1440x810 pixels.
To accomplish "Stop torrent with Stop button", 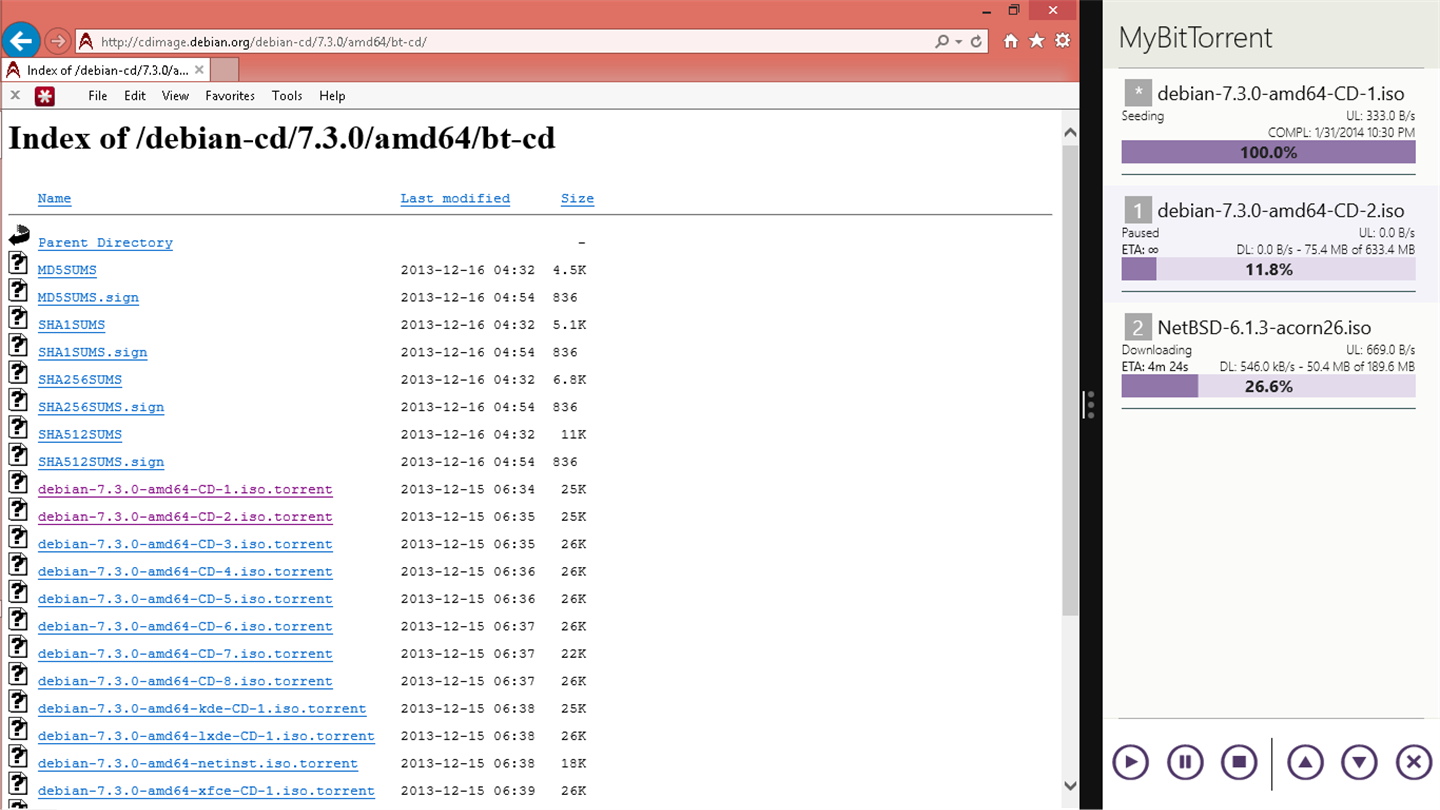I will coord(1239,763).
